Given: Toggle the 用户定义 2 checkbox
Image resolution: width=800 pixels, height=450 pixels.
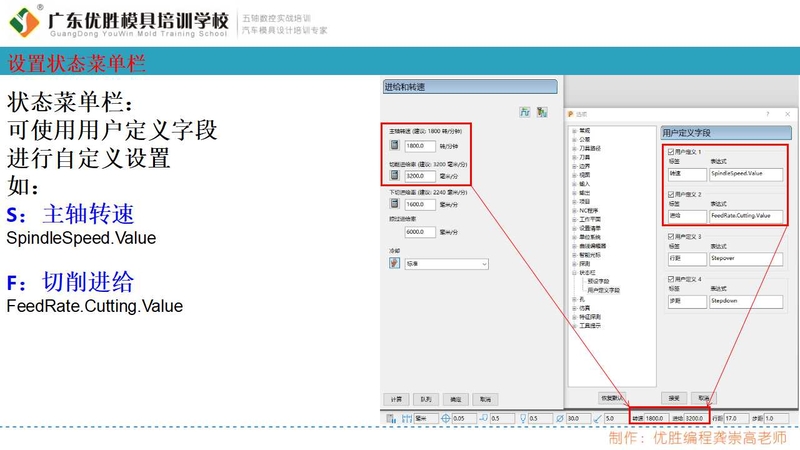Looking at the screenshot, I should coord(671,194).
